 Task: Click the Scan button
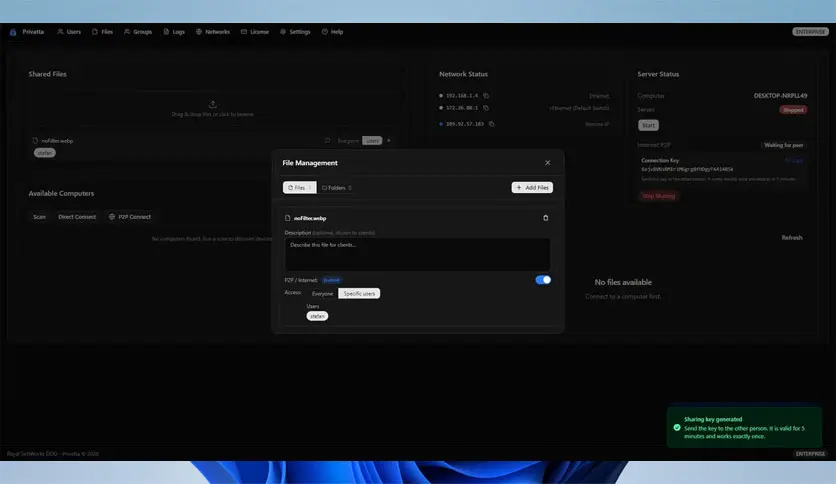click(x=39, y=217)
